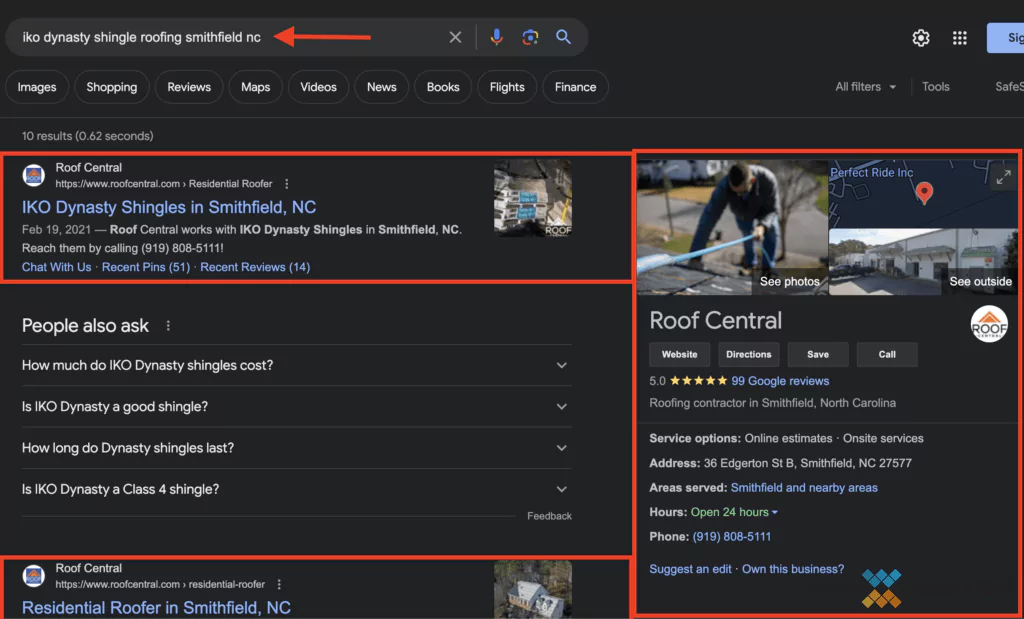This screenshot has width=1024, height=619.
Task: Open 'IKO Dynasty Shingles in Smithfield, NC' result
Action: coord(168,207)
